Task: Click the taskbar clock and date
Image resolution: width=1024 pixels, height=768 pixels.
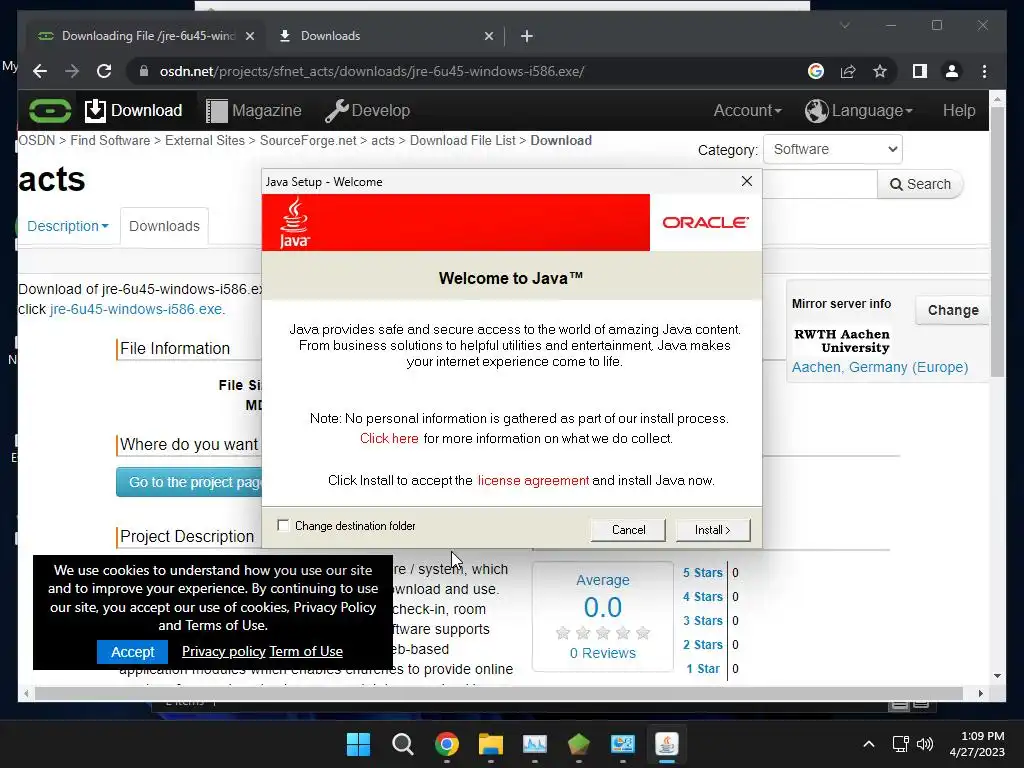Action: pos(977,744)
